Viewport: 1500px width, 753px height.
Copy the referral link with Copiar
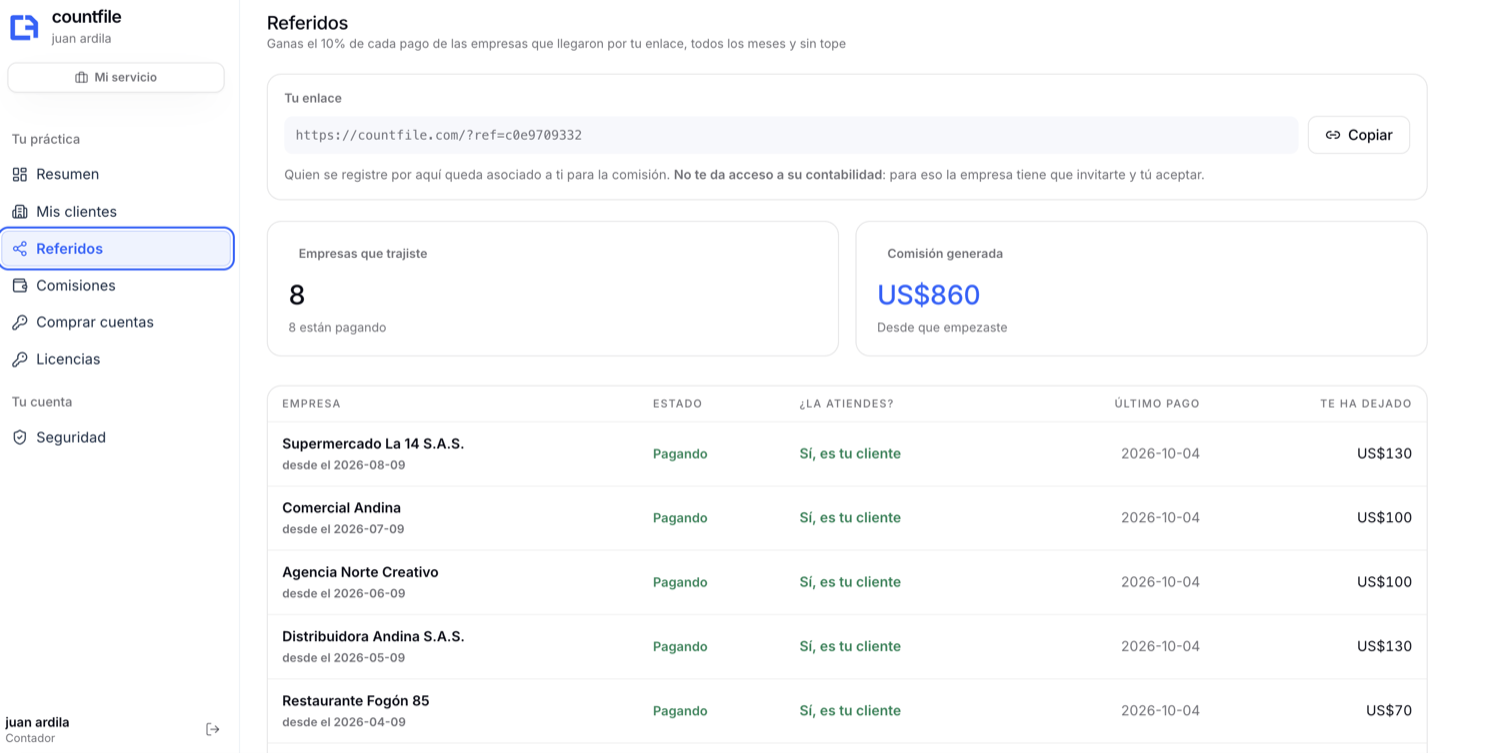1358,135
